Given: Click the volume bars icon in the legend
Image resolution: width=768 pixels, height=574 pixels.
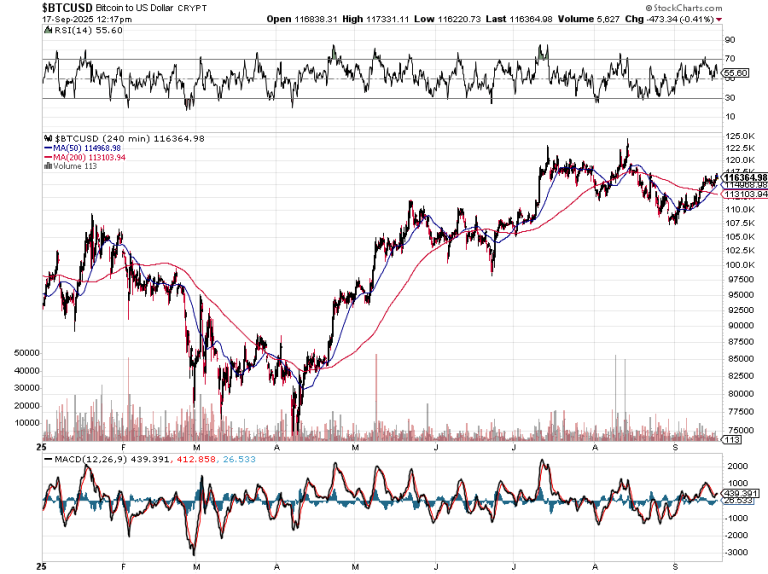Looking at the screenshot, I should tap(47, 166).
